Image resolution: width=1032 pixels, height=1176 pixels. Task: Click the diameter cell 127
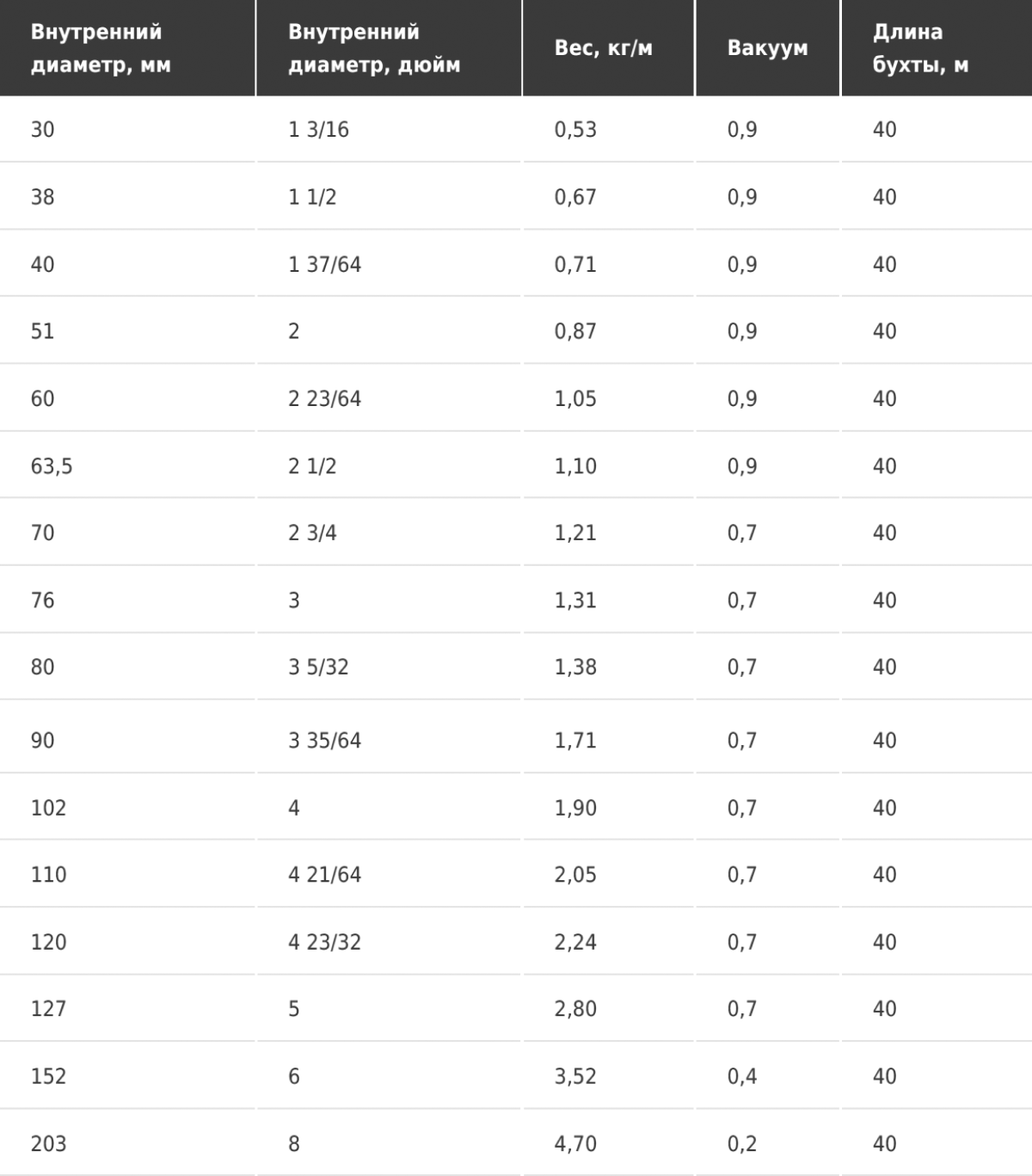tap(127, 1009)
